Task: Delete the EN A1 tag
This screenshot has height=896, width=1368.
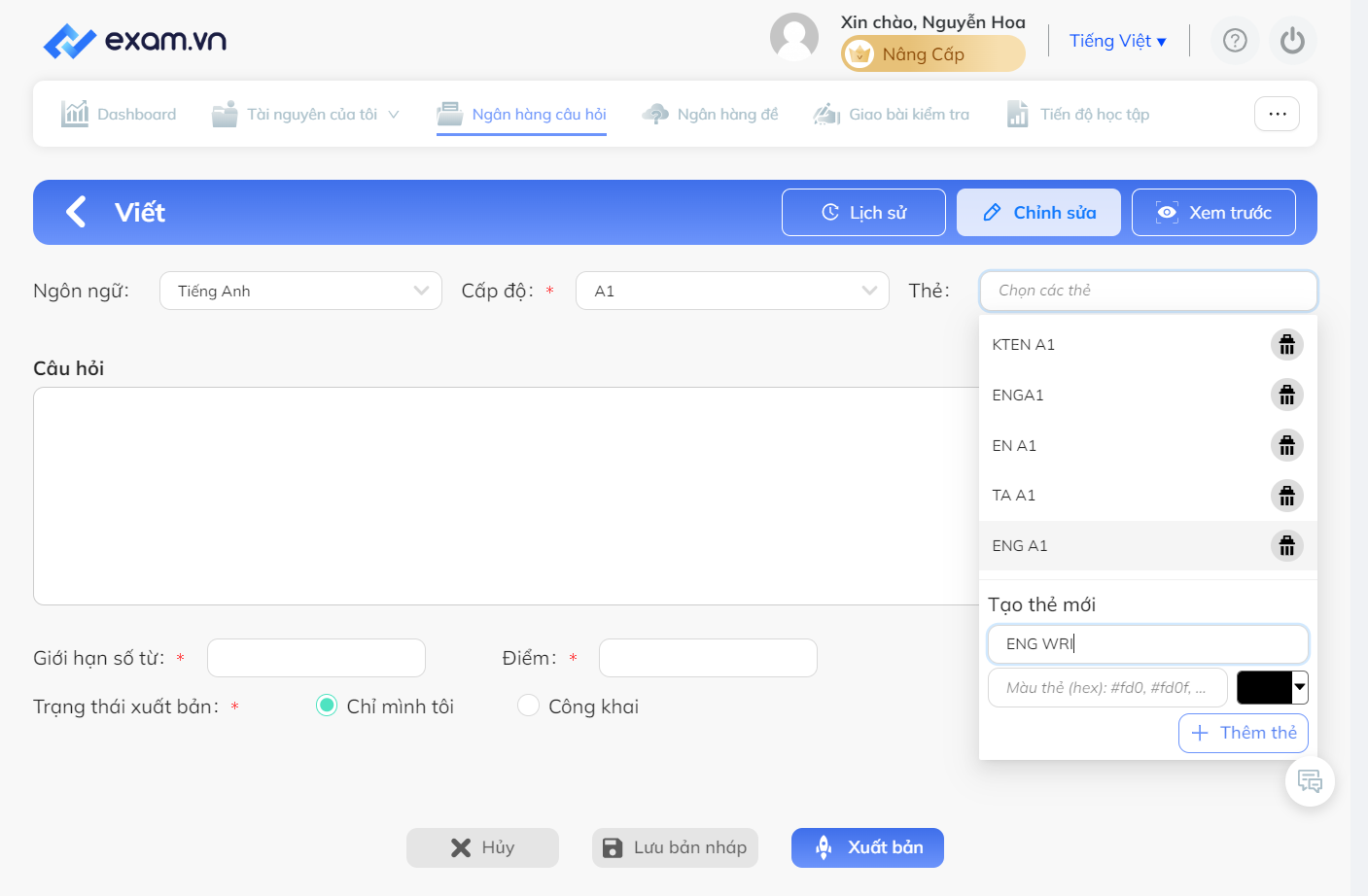Action: click(1286, 445)
